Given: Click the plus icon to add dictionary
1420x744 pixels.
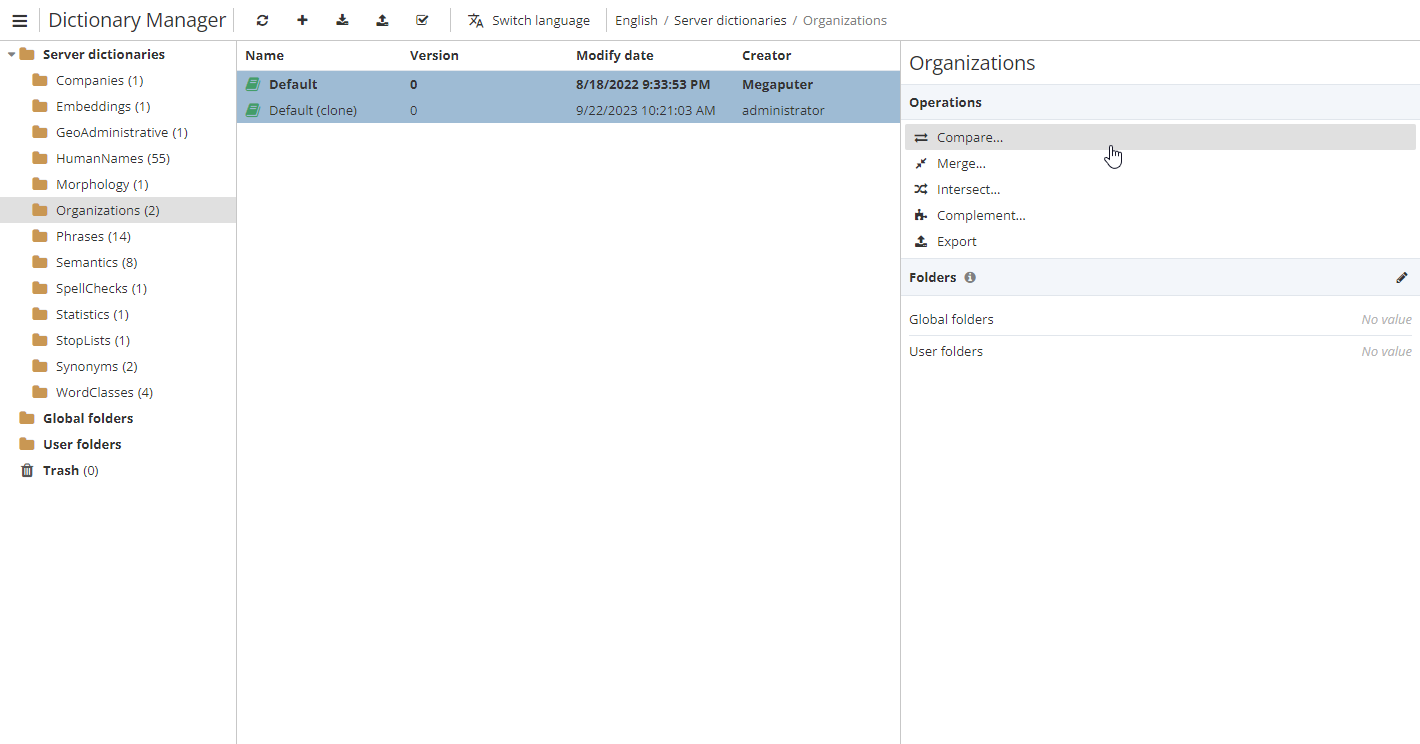Looking at the screenshot, I should pyautogui.click(x=302, y=20).
